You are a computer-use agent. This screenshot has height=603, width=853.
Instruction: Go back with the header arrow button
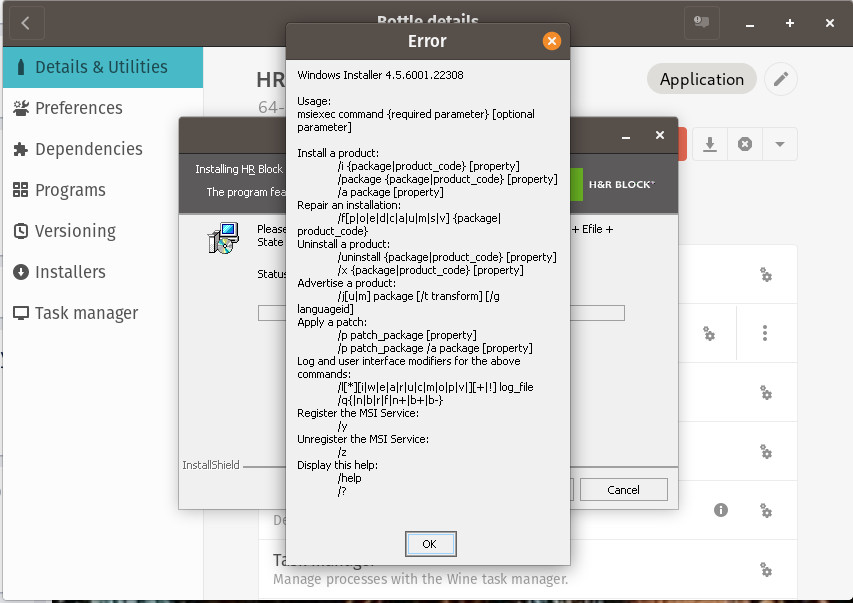tap(26, 23)
